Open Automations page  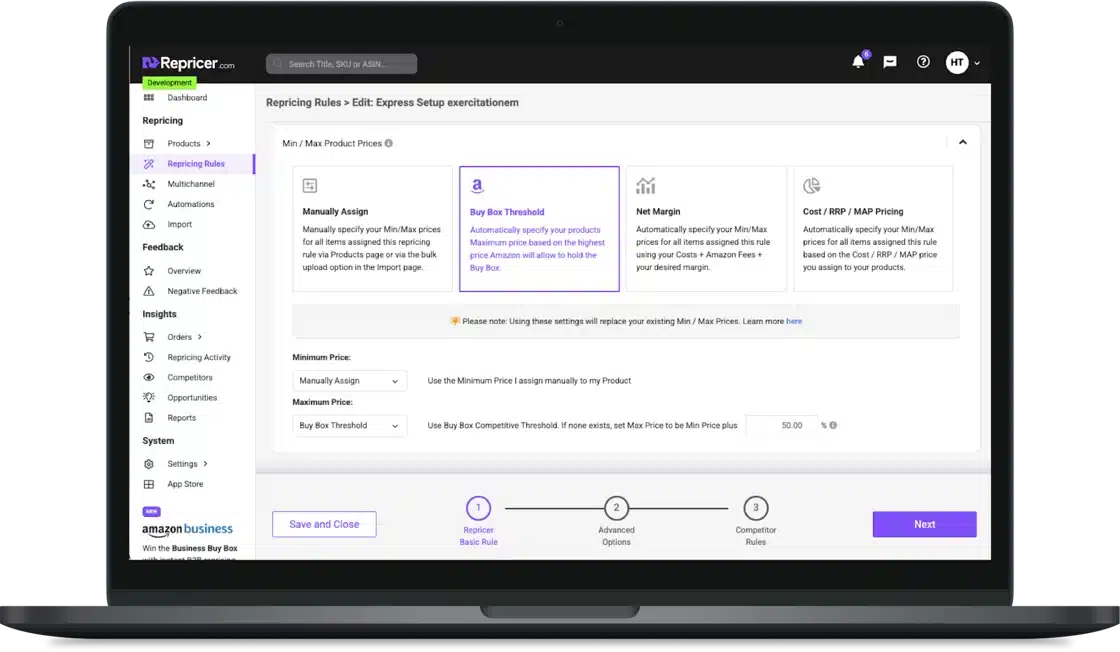(191, 204)
